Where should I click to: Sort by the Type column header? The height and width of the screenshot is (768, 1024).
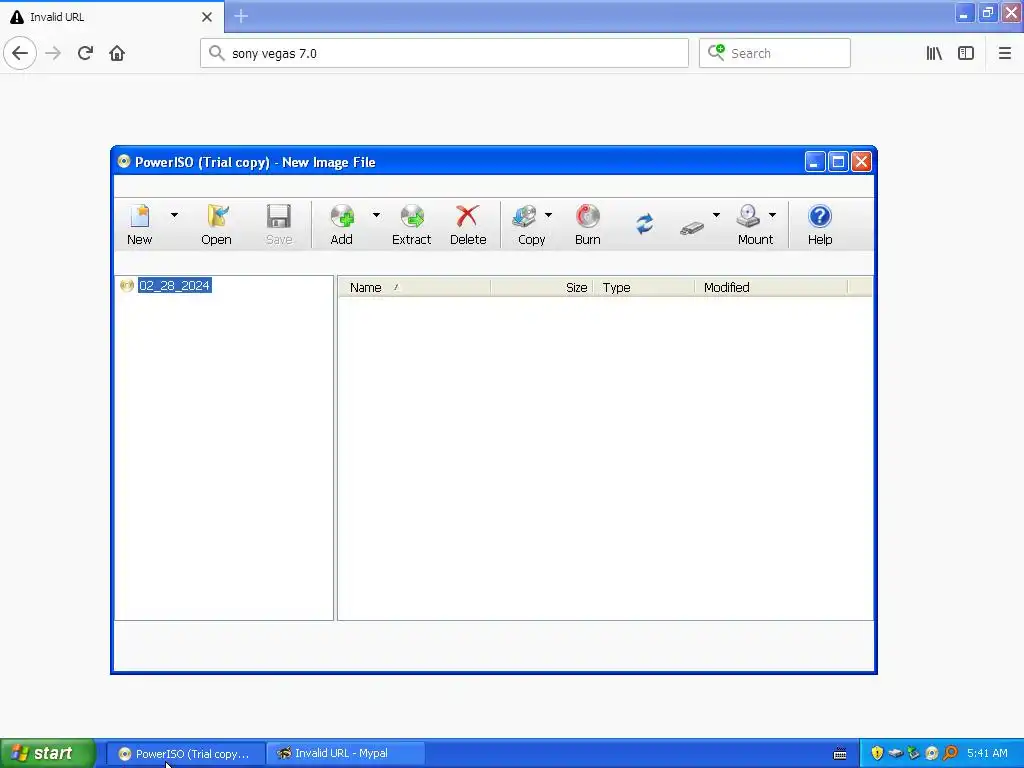pos(644,287)
